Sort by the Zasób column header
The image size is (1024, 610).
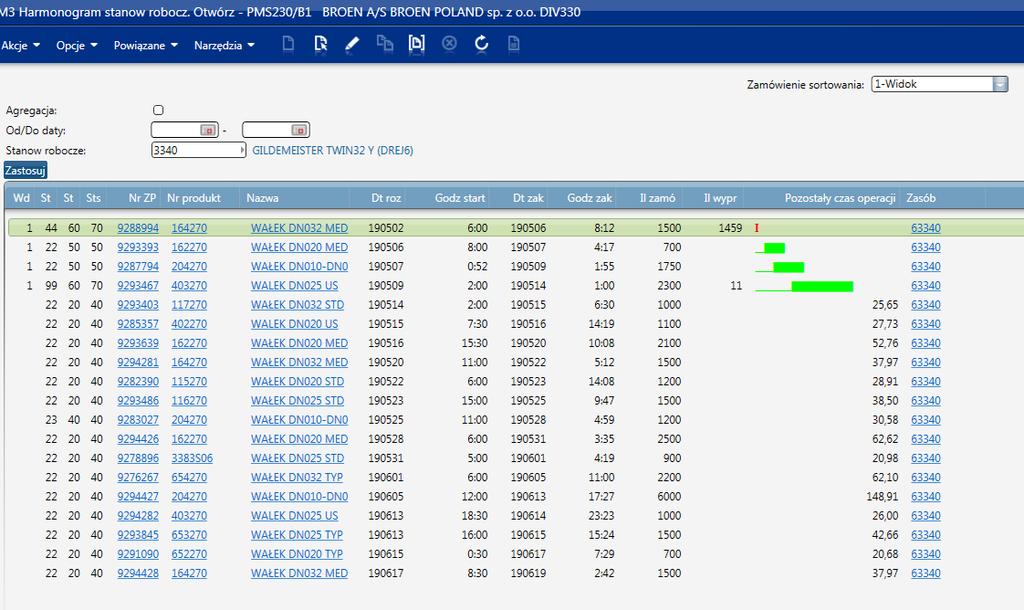(x=921, y=198)
